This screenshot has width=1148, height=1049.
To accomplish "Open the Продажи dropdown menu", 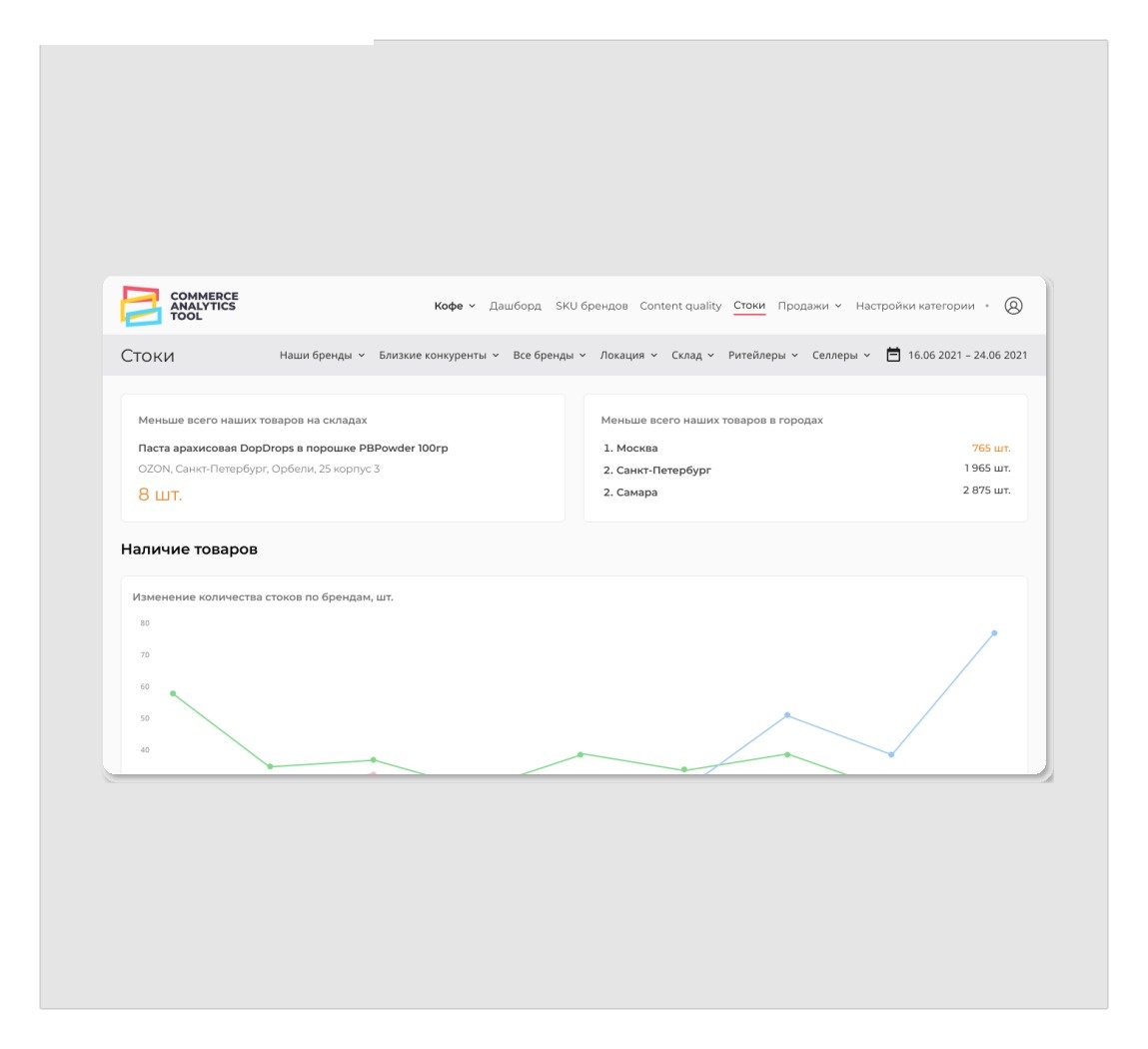I will [x=809, y=306].
